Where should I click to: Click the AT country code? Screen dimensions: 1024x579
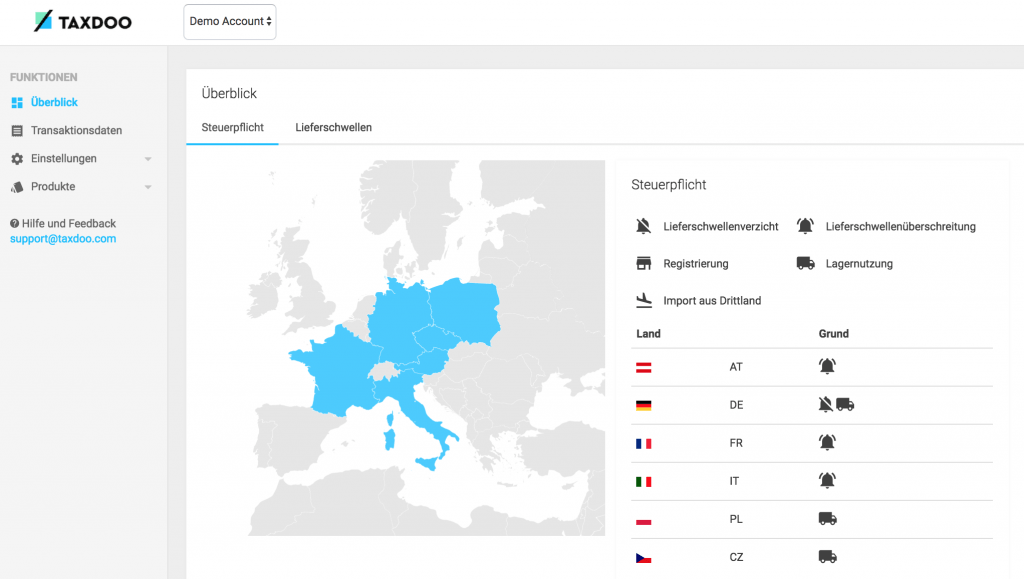click(x=736, y=367)
